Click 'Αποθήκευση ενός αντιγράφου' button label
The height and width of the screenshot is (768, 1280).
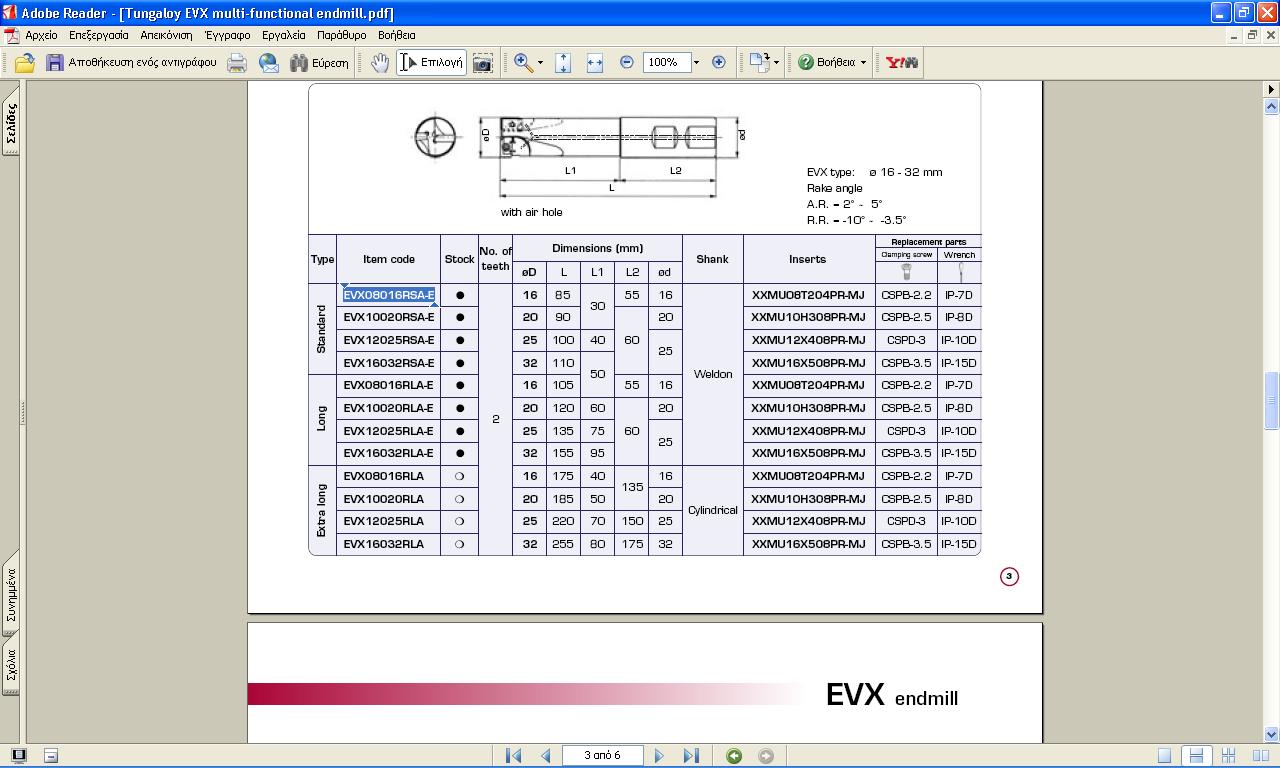(x=142, y=62)
